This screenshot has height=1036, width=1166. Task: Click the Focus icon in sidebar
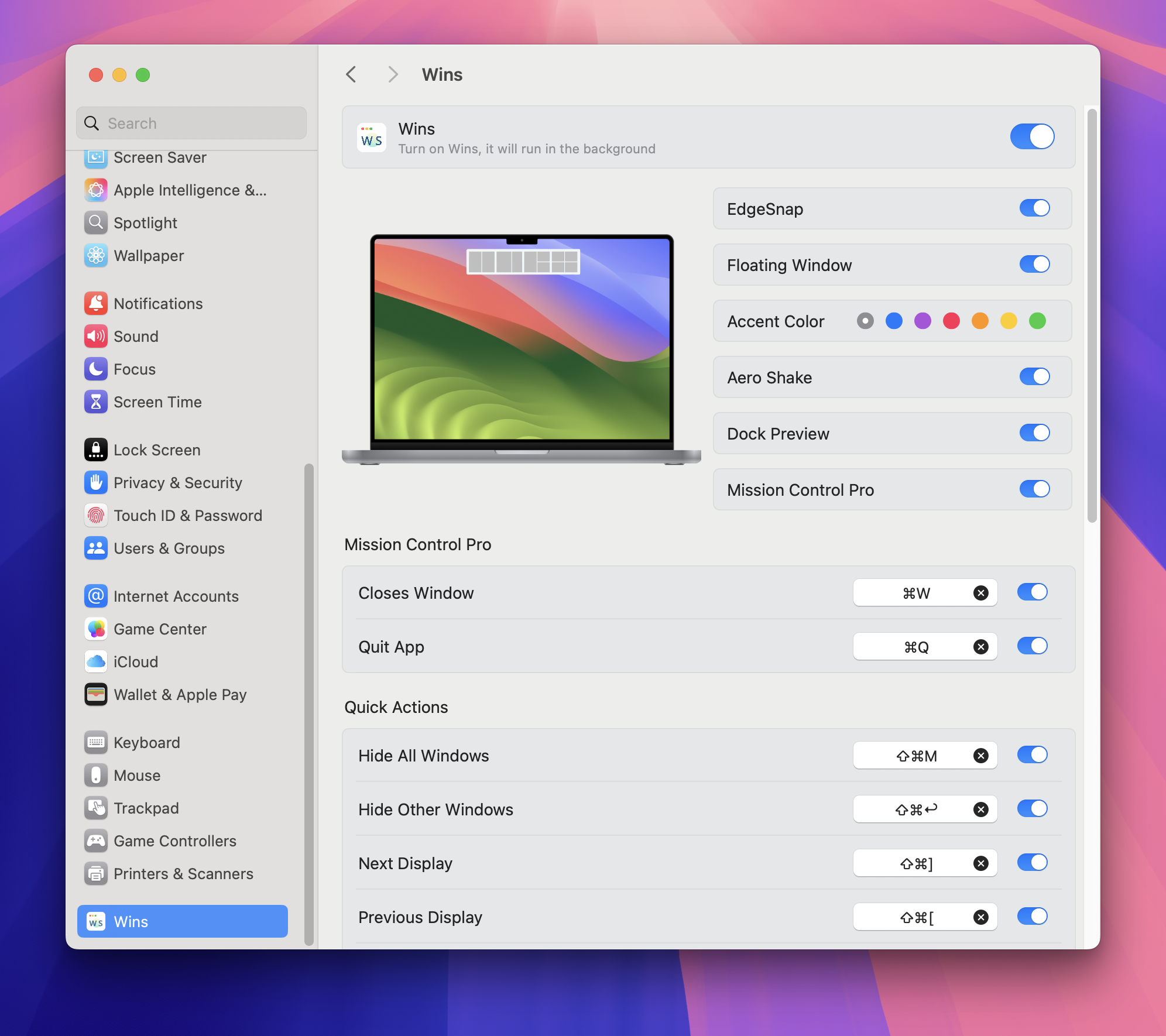tap(96, 368)
